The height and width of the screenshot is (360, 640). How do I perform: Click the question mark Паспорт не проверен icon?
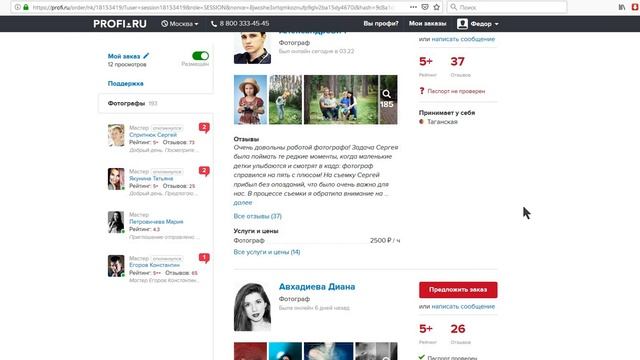(x=422, y=91)
